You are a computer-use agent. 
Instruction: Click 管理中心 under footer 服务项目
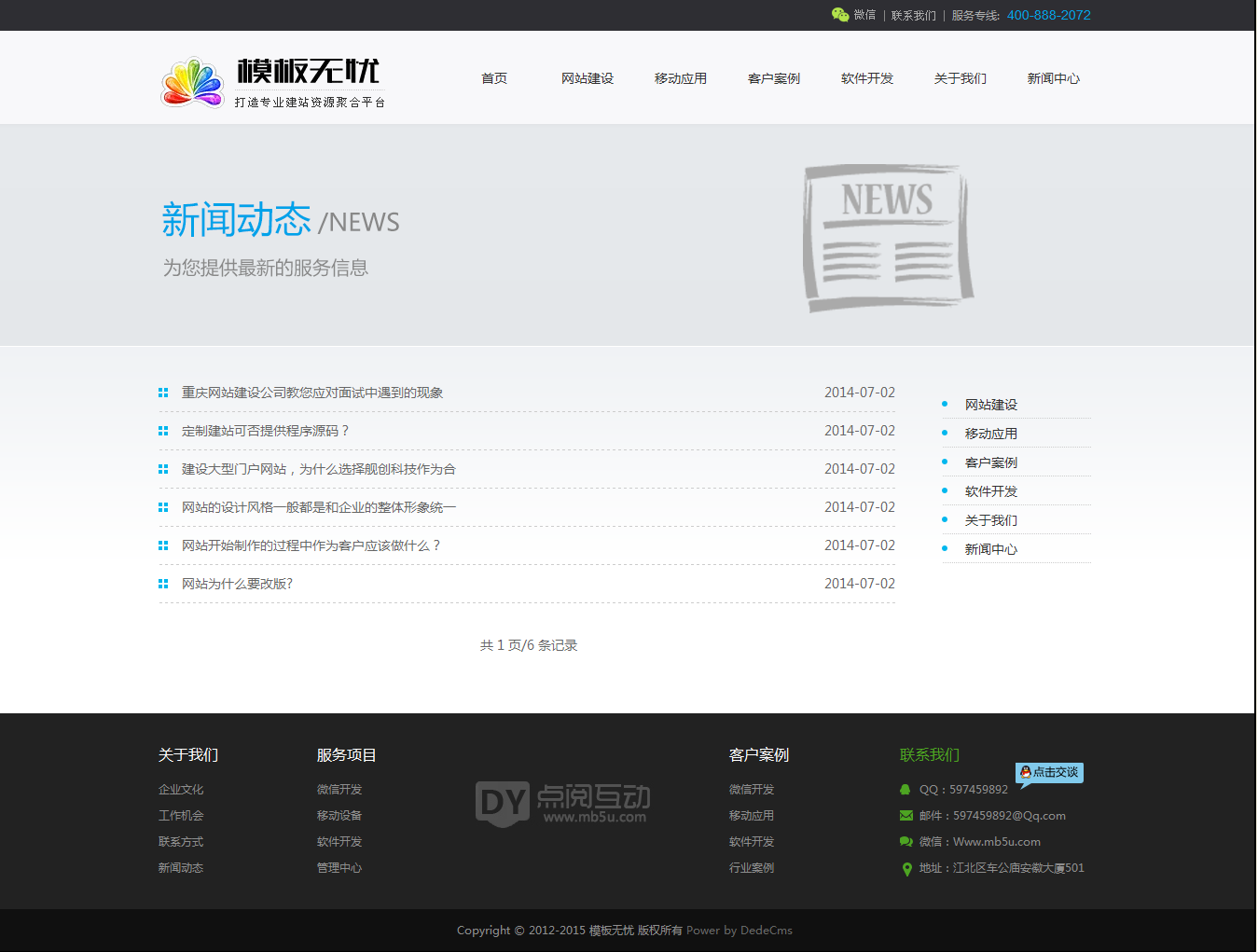pos(339,868)
